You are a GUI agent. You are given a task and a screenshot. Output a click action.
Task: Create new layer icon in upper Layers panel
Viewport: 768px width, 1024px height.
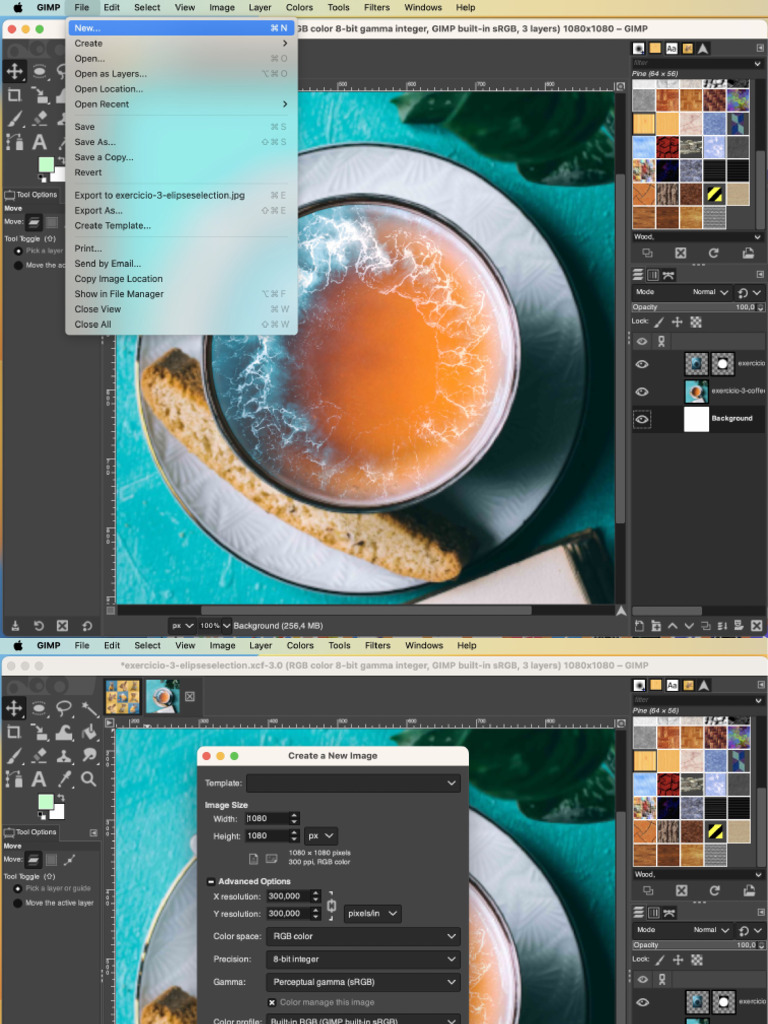639,626
